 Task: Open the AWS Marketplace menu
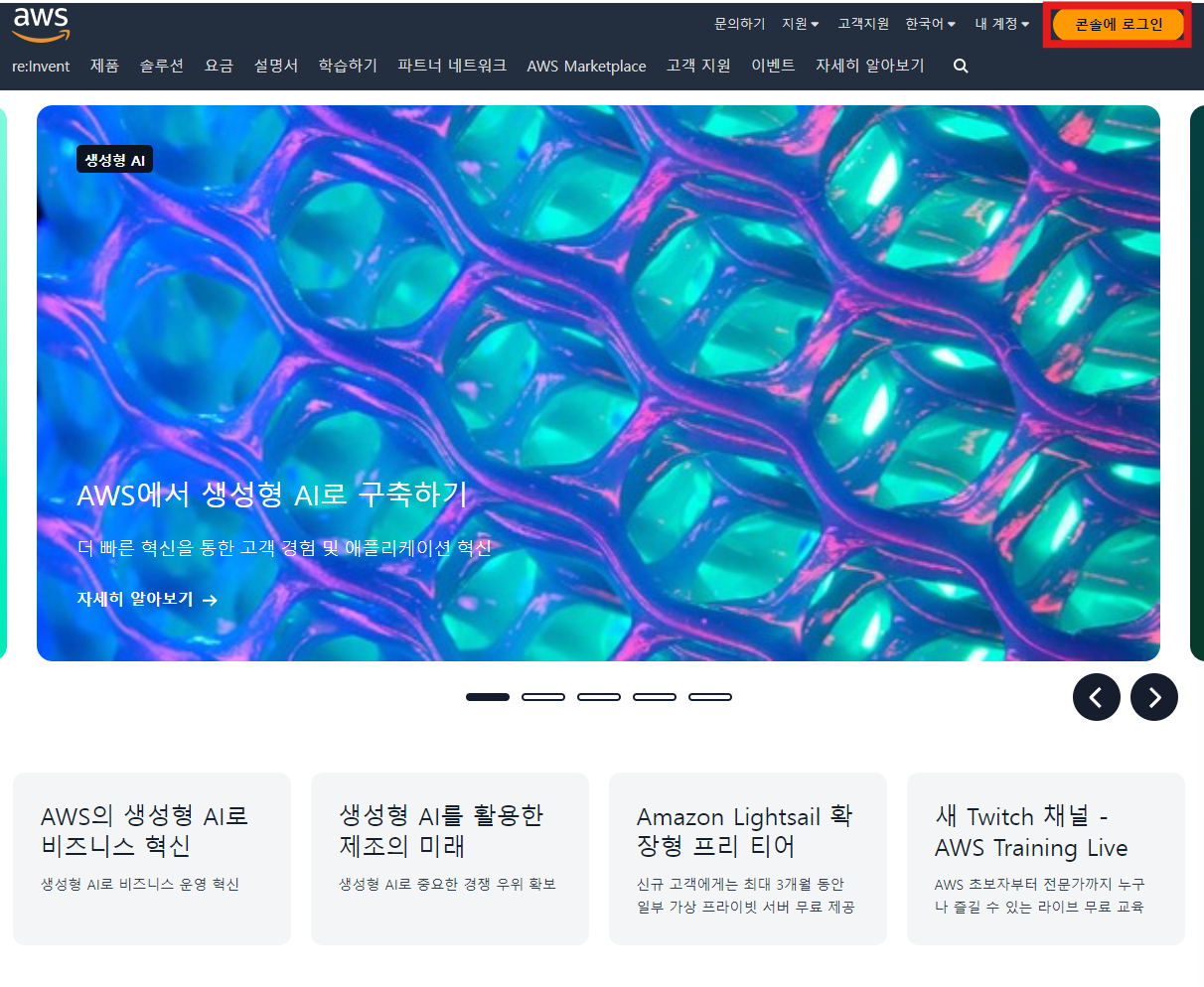coord(586,66)
